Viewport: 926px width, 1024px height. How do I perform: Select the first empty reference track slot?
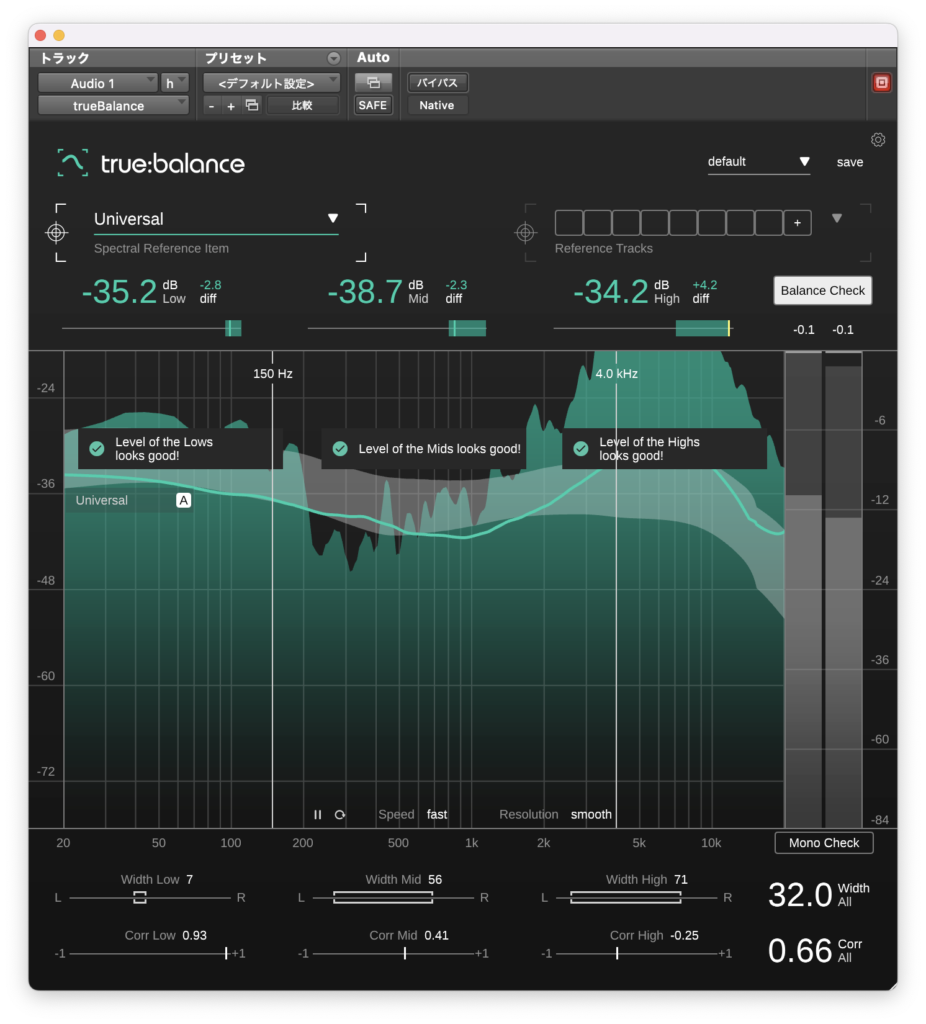(569, 223)
